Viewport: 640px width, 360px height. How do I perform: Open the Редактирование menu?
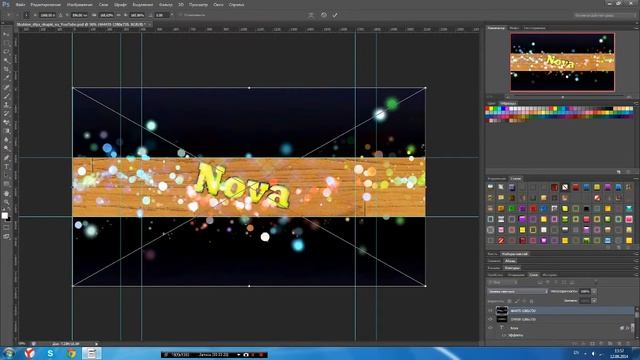(x=46, y=4)
